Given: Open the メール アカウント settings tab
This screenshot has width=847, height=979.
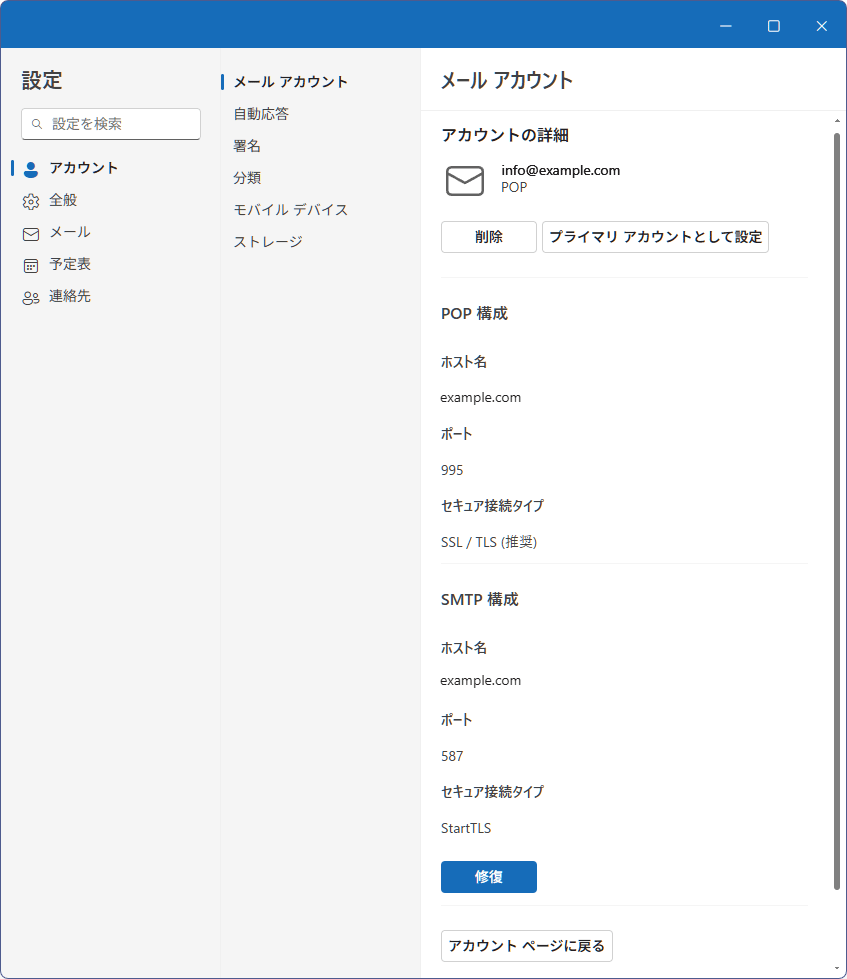Looking at the screenshot, I should tap(290, 82).
